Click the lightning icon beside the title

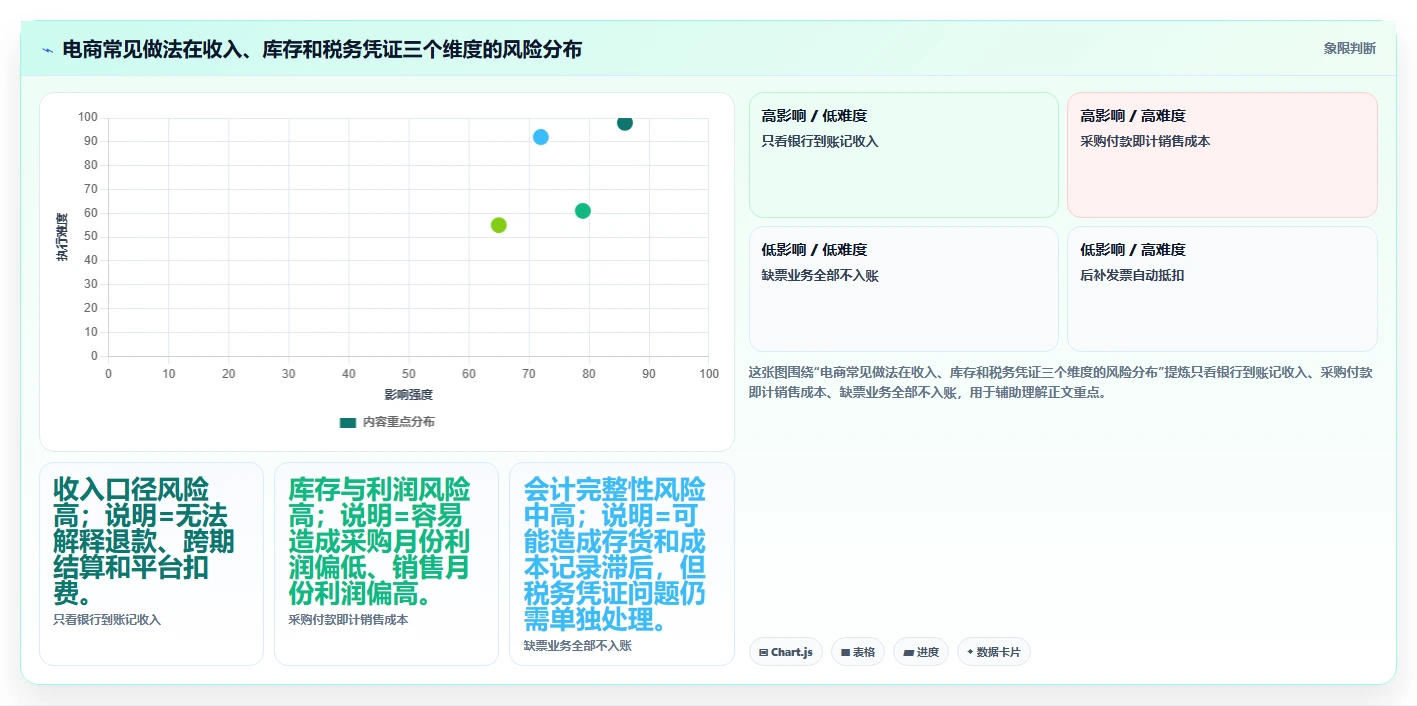point(47,50)
